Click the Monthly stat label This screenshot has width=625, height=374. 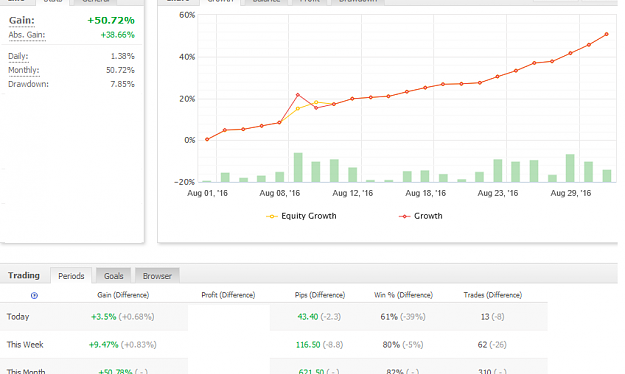[x=24, y=70]
